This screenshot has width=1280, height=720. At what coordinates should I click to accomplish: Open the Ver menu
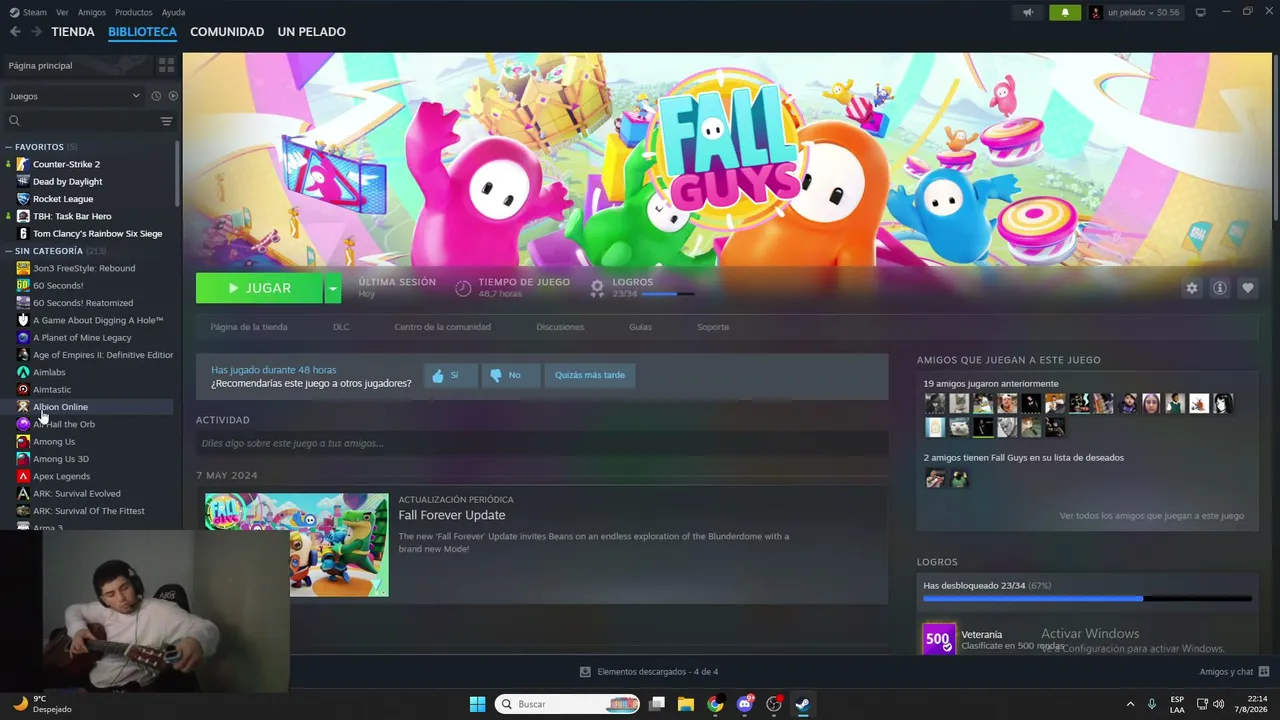(x=62, y=12)
